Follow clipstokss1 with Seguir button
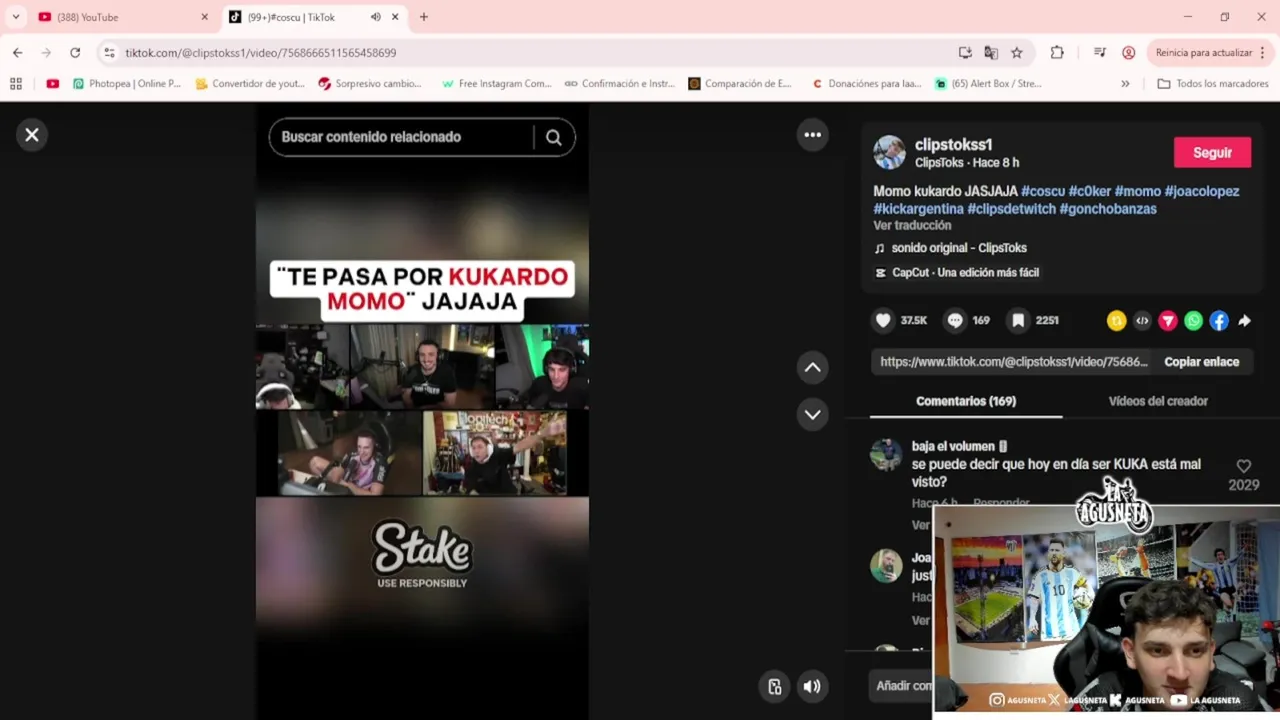This screenshot has width=1280, height=720. click(1212, 153)
